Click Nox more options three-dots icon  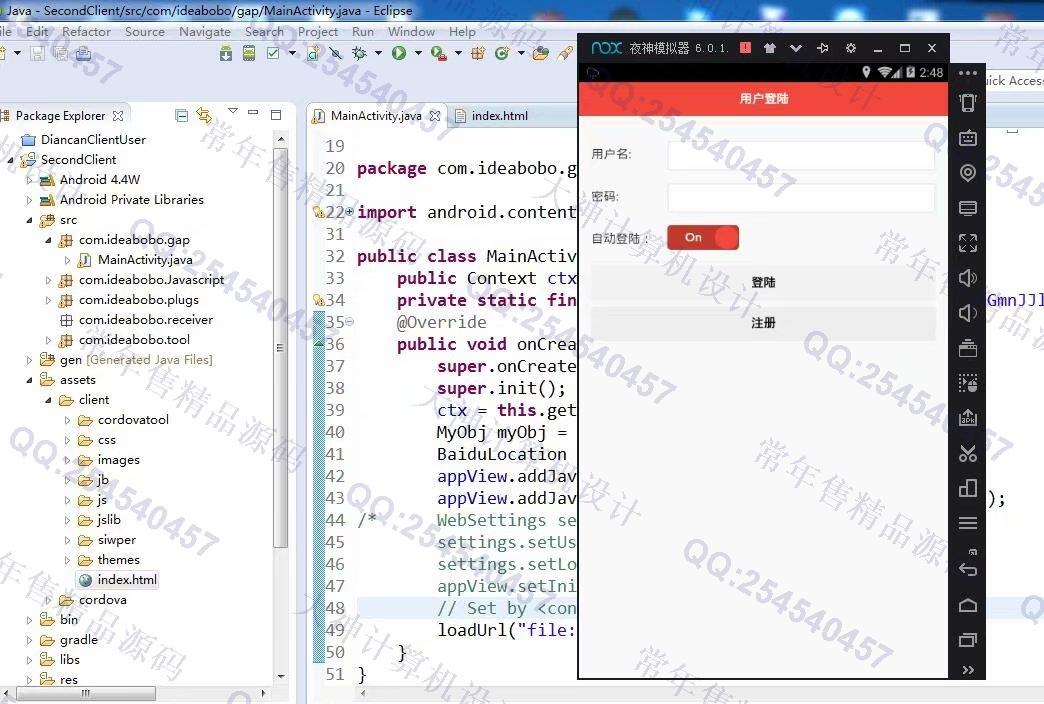pos(967,73)
